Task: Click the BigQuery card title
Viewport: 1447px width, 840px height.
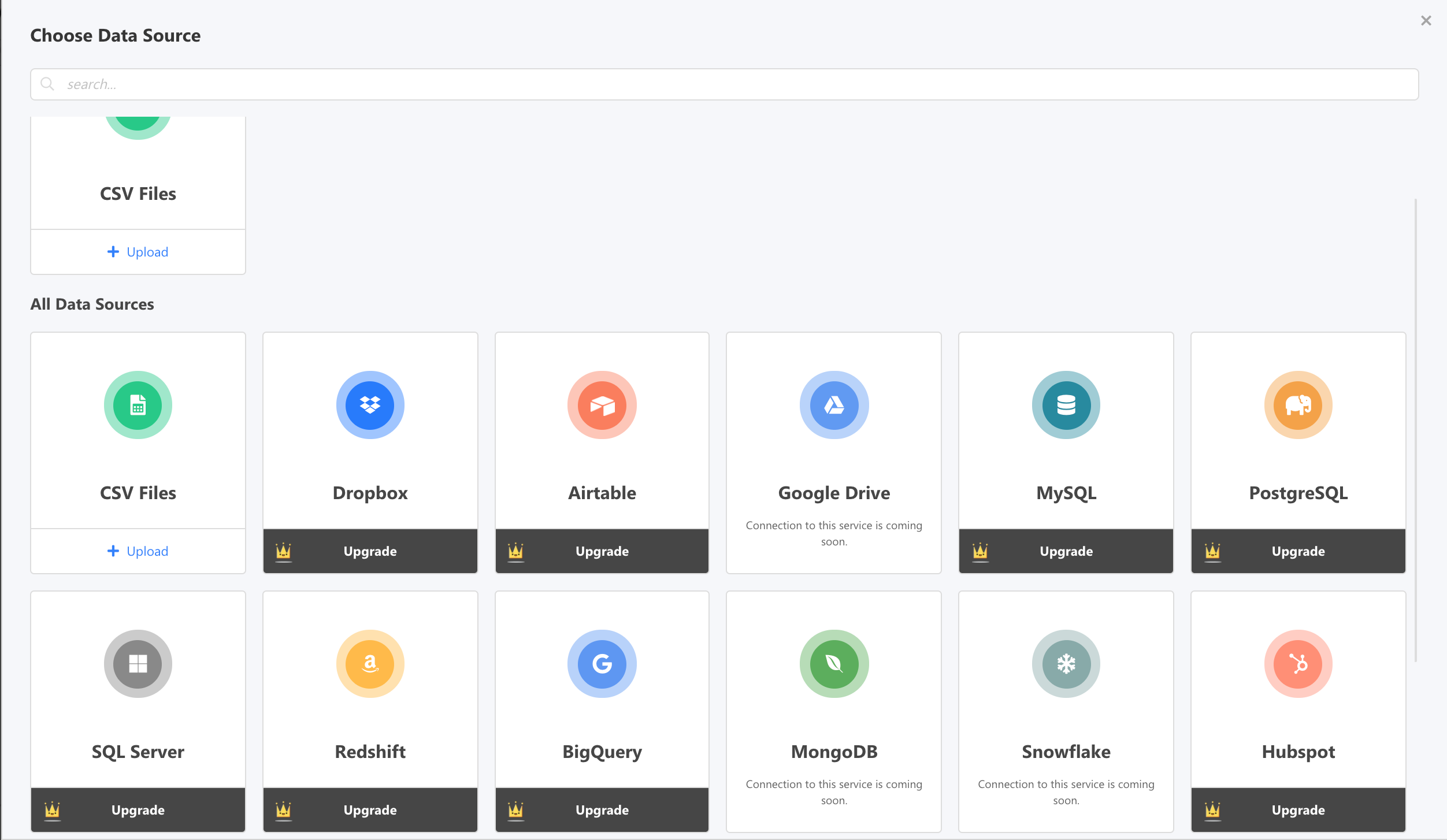Action: 602,752
